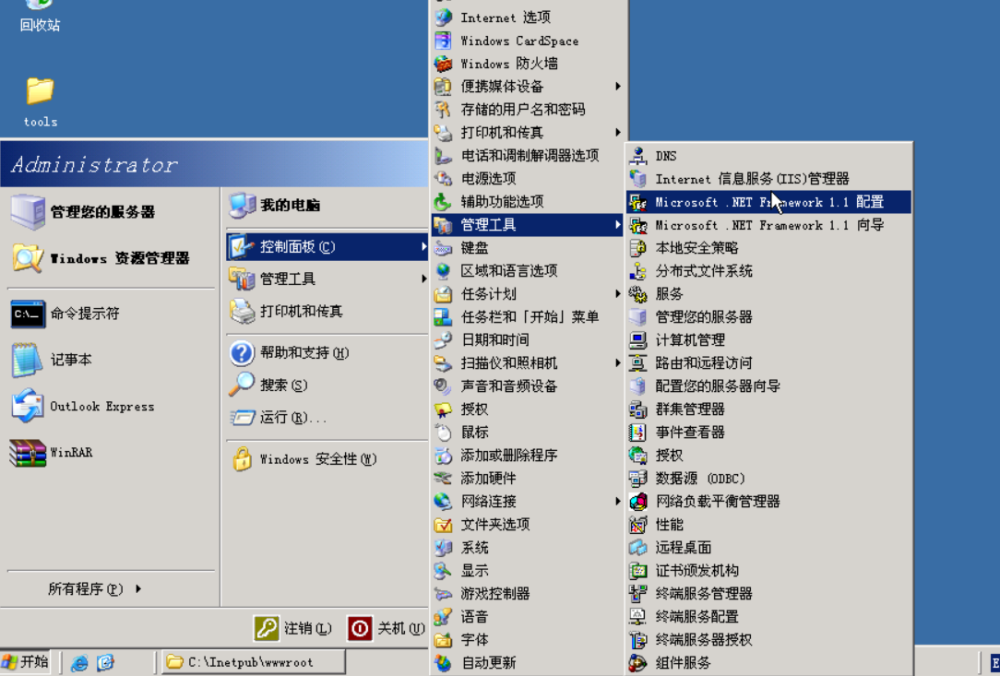
Task: Expand 便携媒体设备 submenu arrow
Action: click(617, 86)
